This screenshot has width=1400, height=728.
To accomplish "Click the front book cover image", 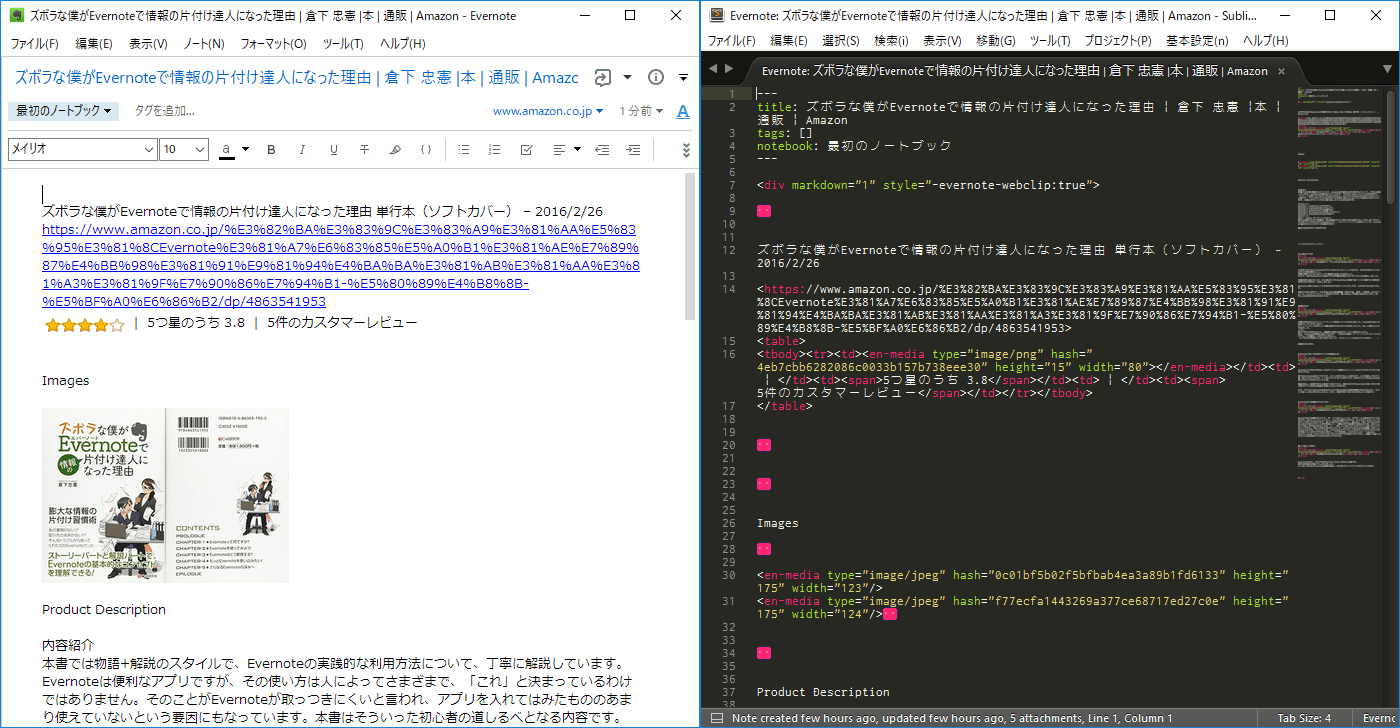I will pyautogui.click(x=104, y=495).
